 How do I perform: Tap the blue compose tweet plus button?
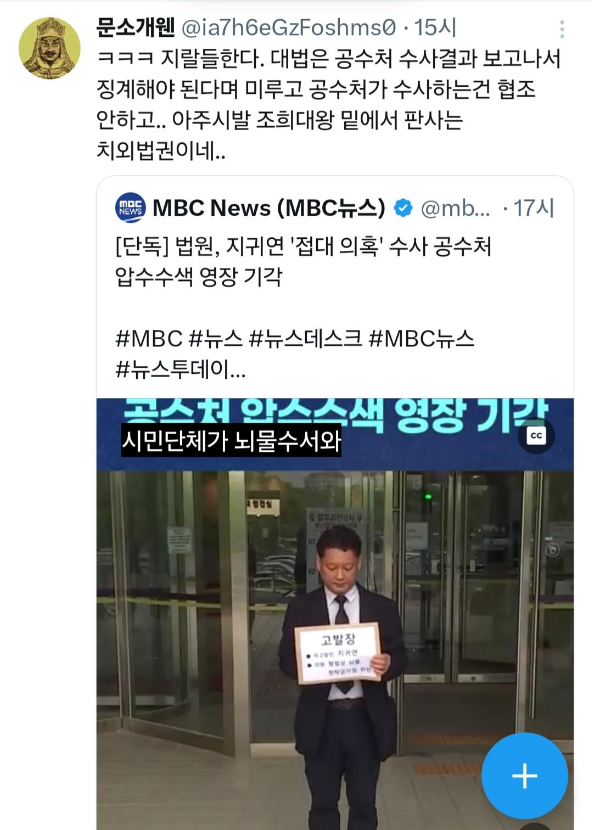(x=524, y=776)
